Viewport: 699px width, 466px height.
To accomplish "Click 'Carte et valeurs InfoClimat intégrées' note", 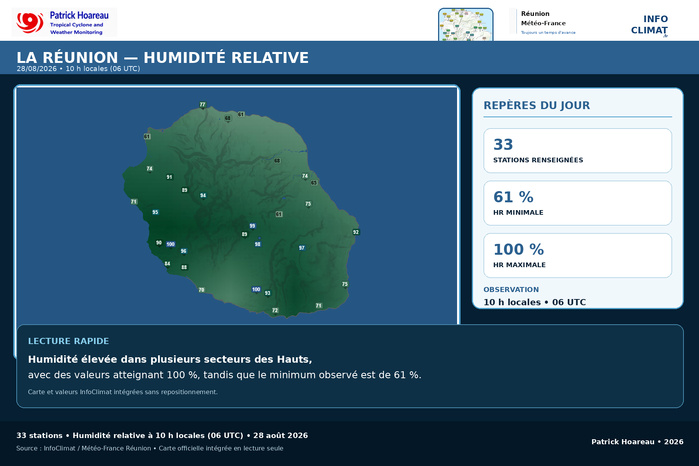I will pos(123,392).
